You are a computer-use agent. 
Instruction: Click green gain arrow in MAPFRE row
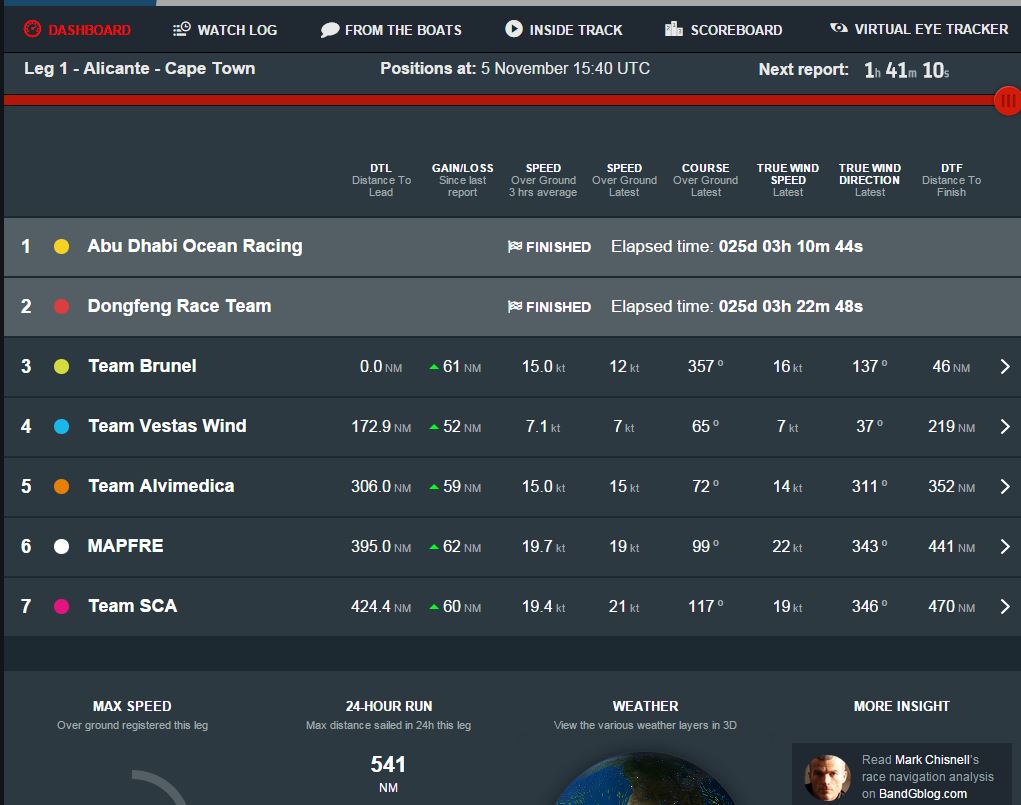(x=434, y=547)
